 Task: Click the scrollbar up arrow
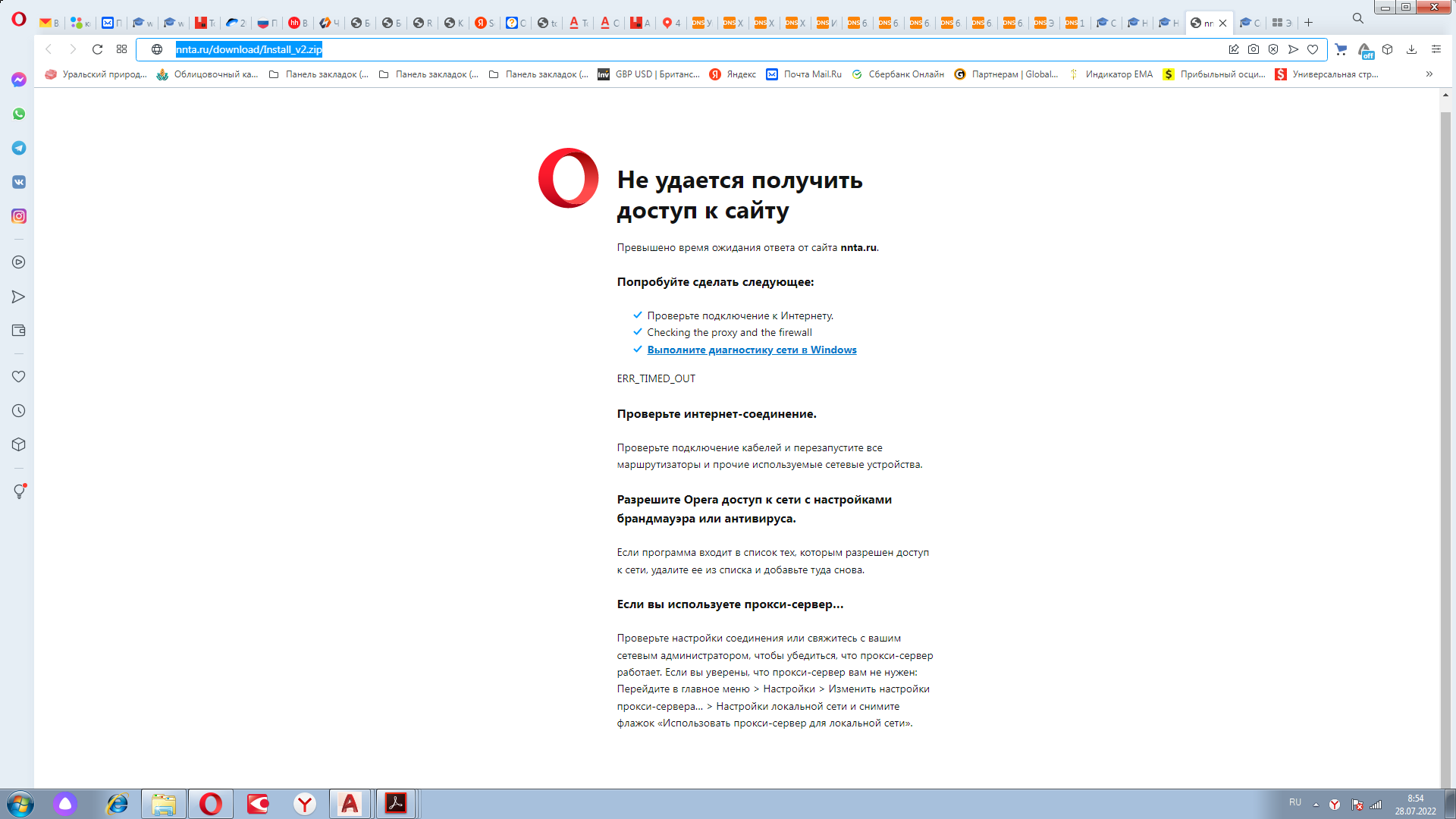tap(1445, 96)
